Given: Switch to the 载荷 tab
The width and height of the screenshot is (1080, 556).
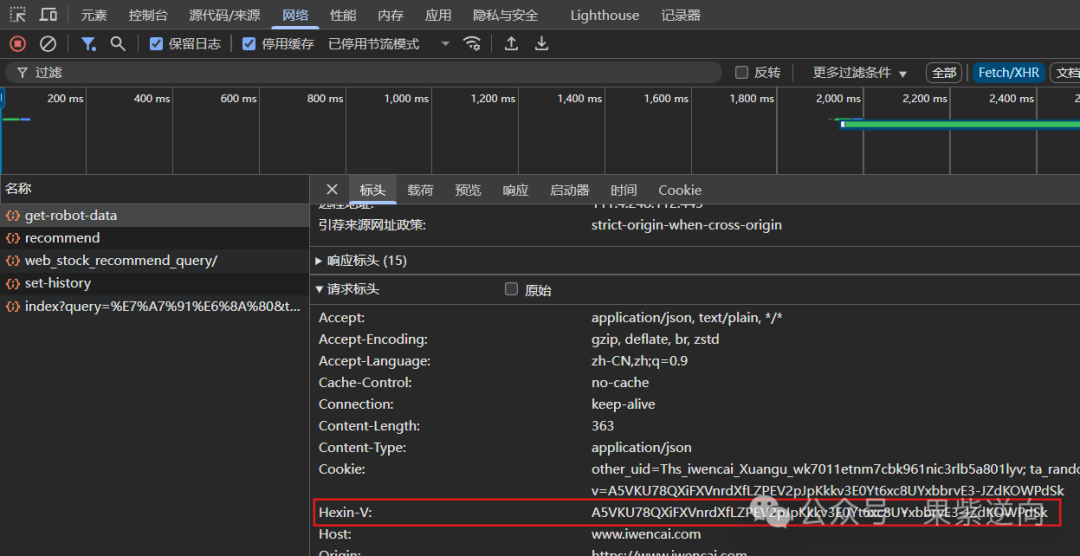Looking at the screenshot, I should 420,190.
